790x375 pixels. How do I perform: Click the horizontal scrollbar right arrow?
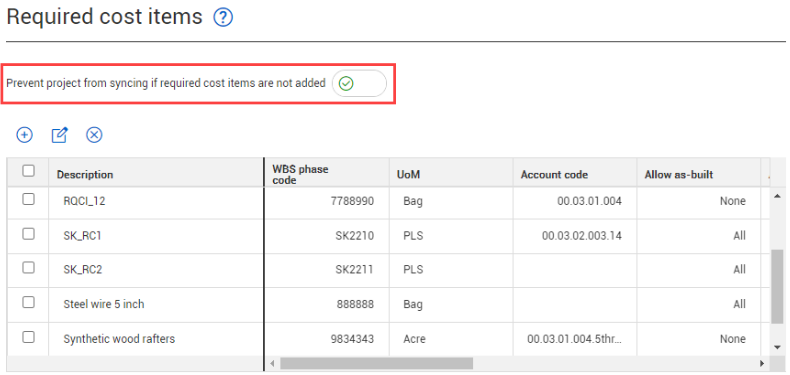tap(762, 363)
